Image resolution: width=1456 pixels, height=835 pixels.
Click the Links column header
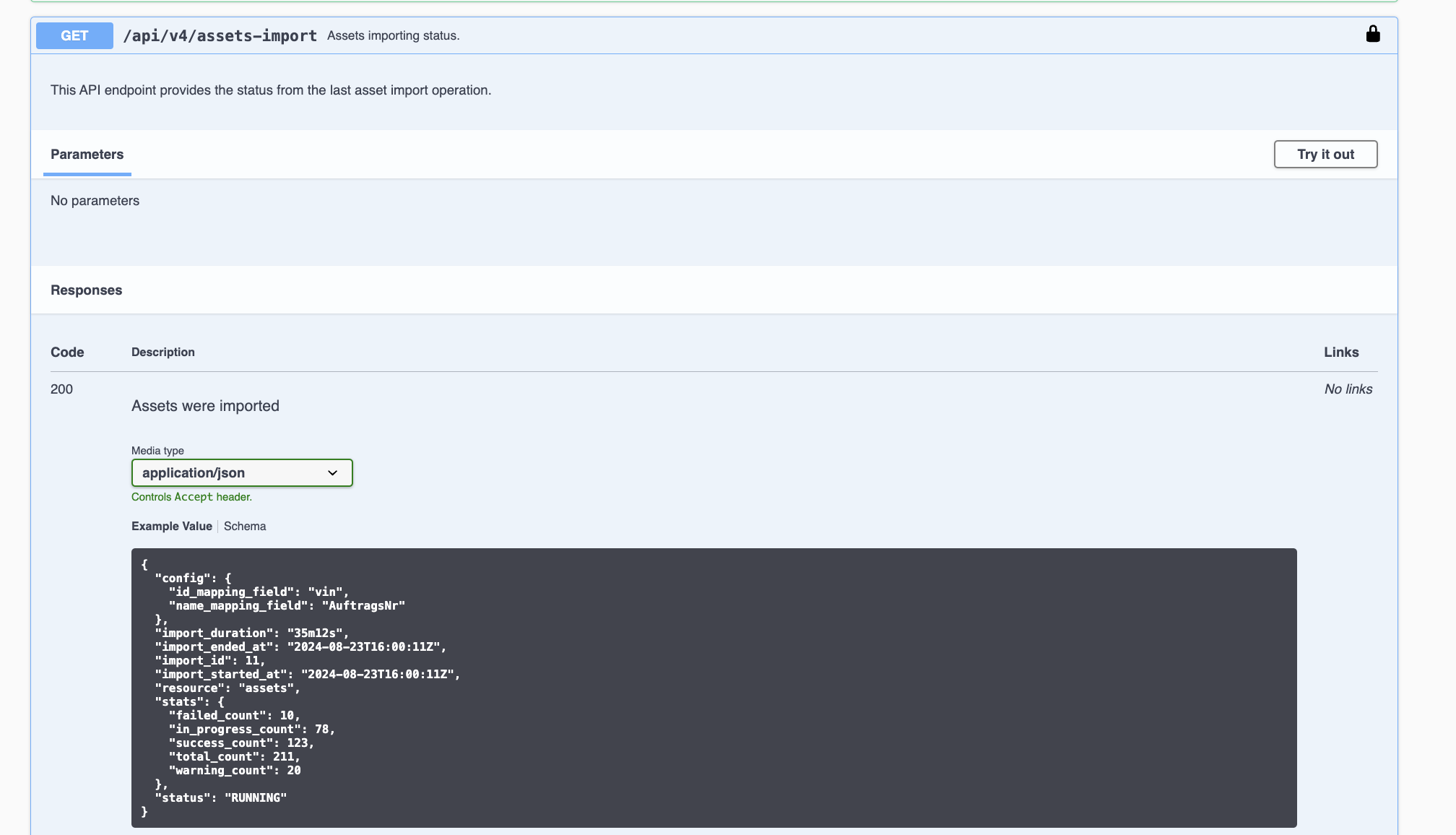click(x=1340, y=352)
